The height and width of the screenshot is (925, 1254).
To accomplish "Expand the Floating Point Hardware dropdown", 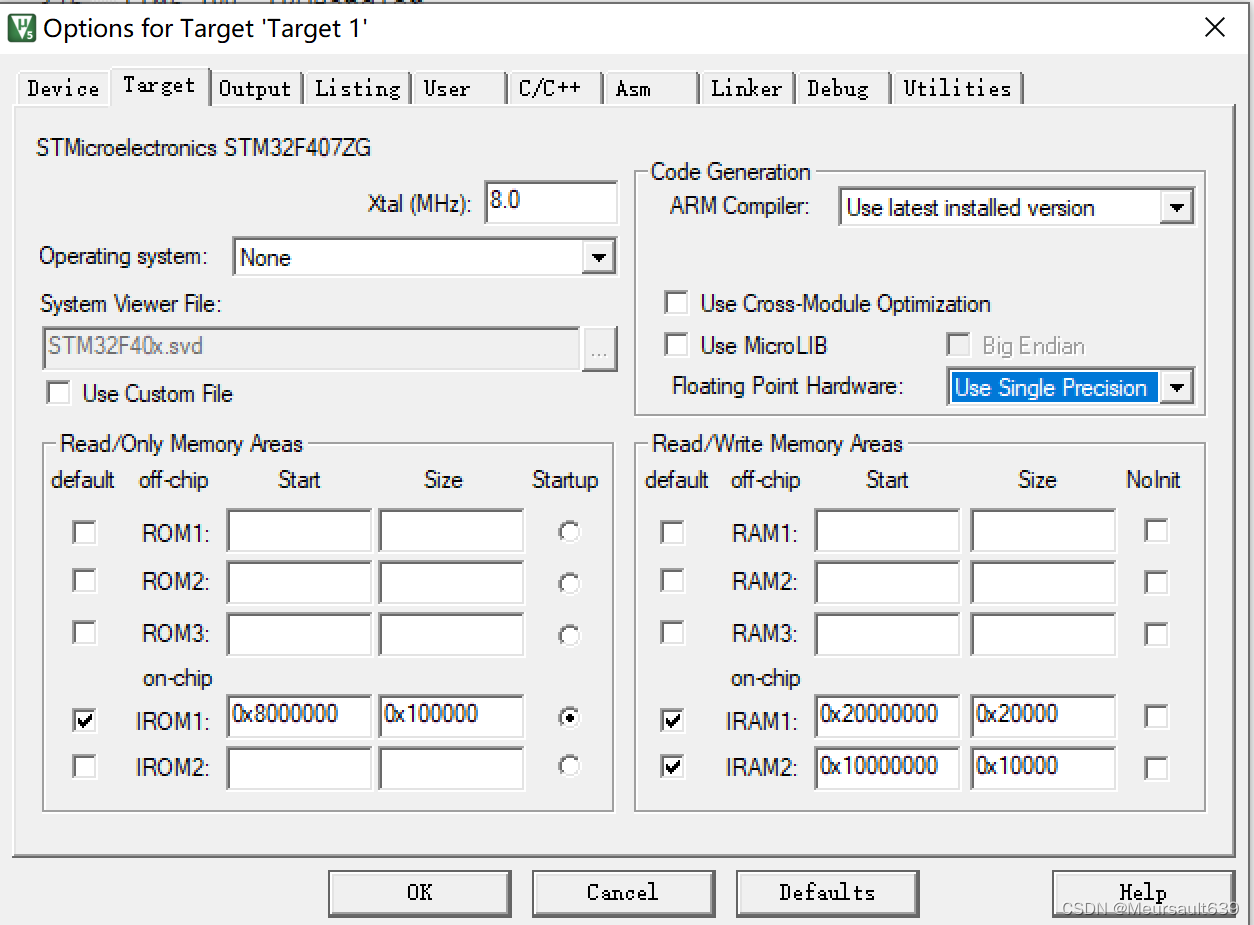I will (1177, 387).
